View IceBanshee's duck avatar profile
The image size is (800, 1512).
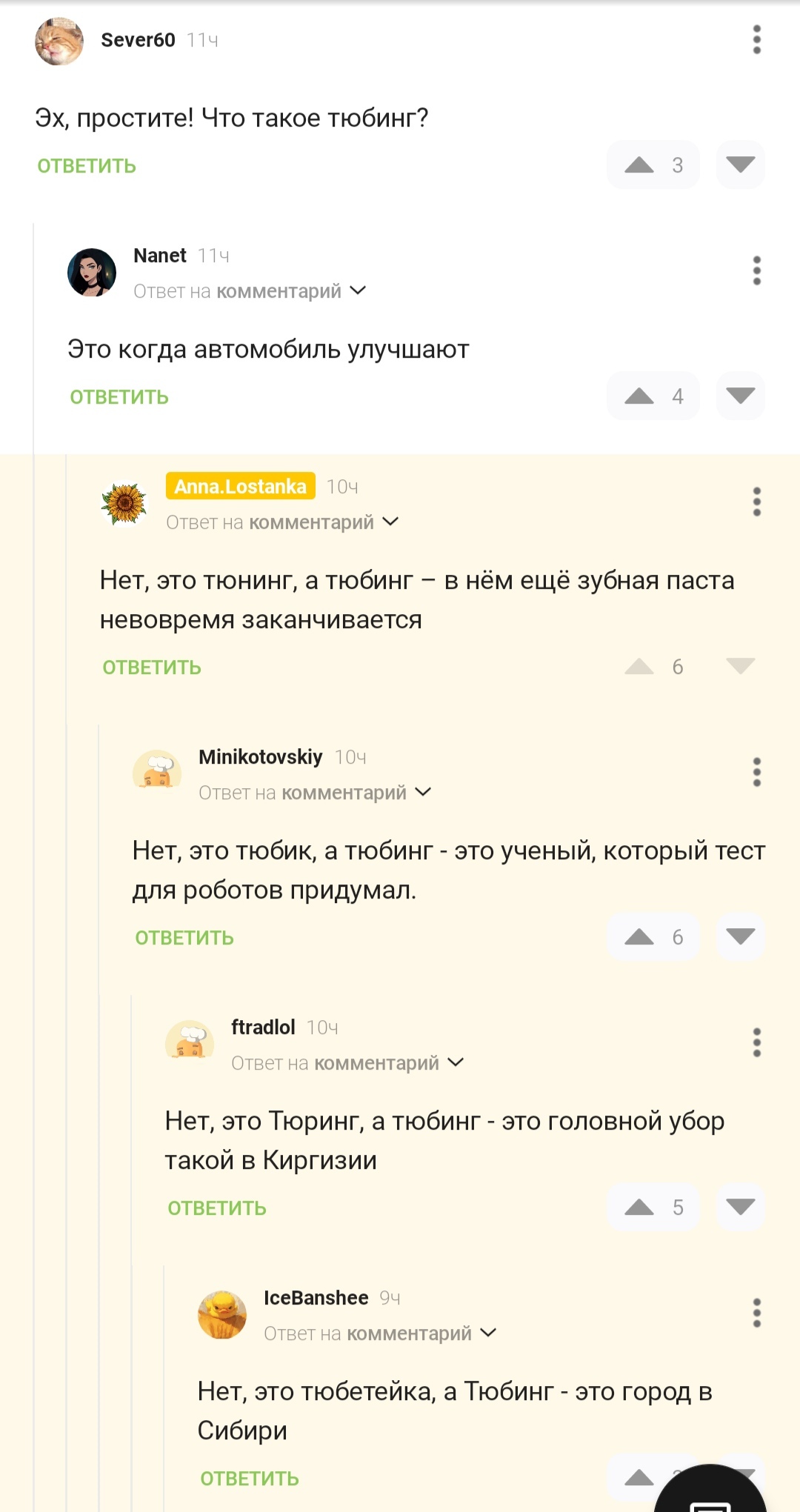point(222,1315)
